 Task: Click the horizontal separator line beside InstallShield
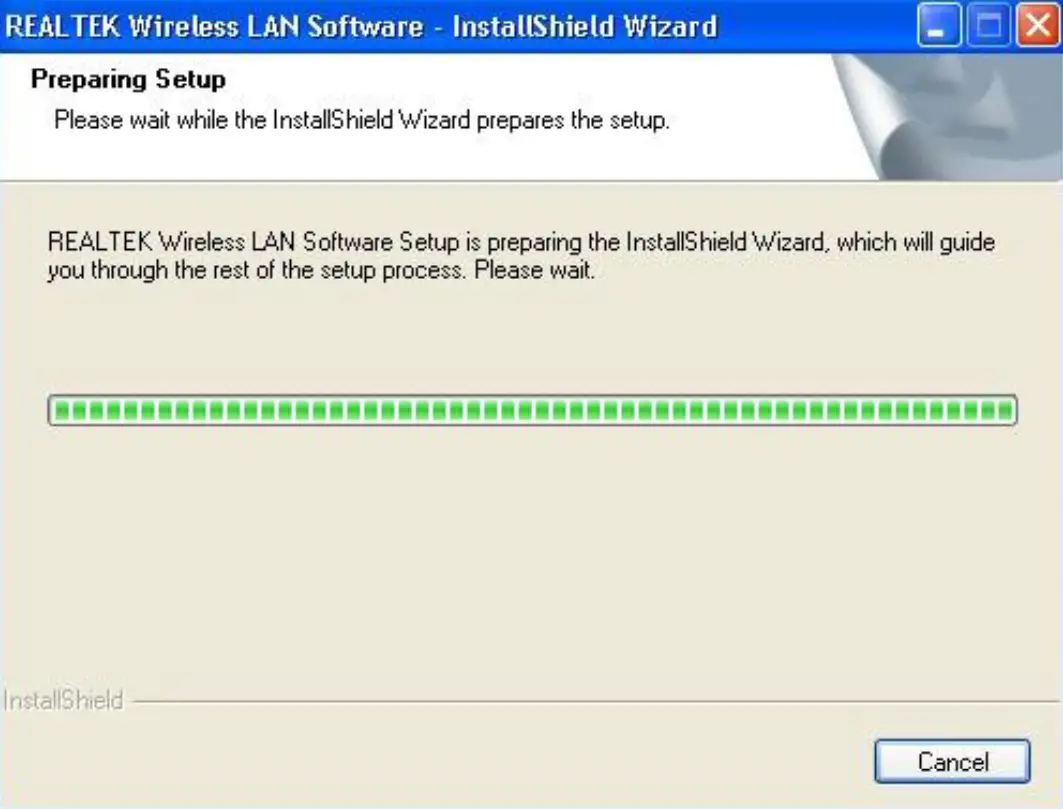[x=597, y=702]
